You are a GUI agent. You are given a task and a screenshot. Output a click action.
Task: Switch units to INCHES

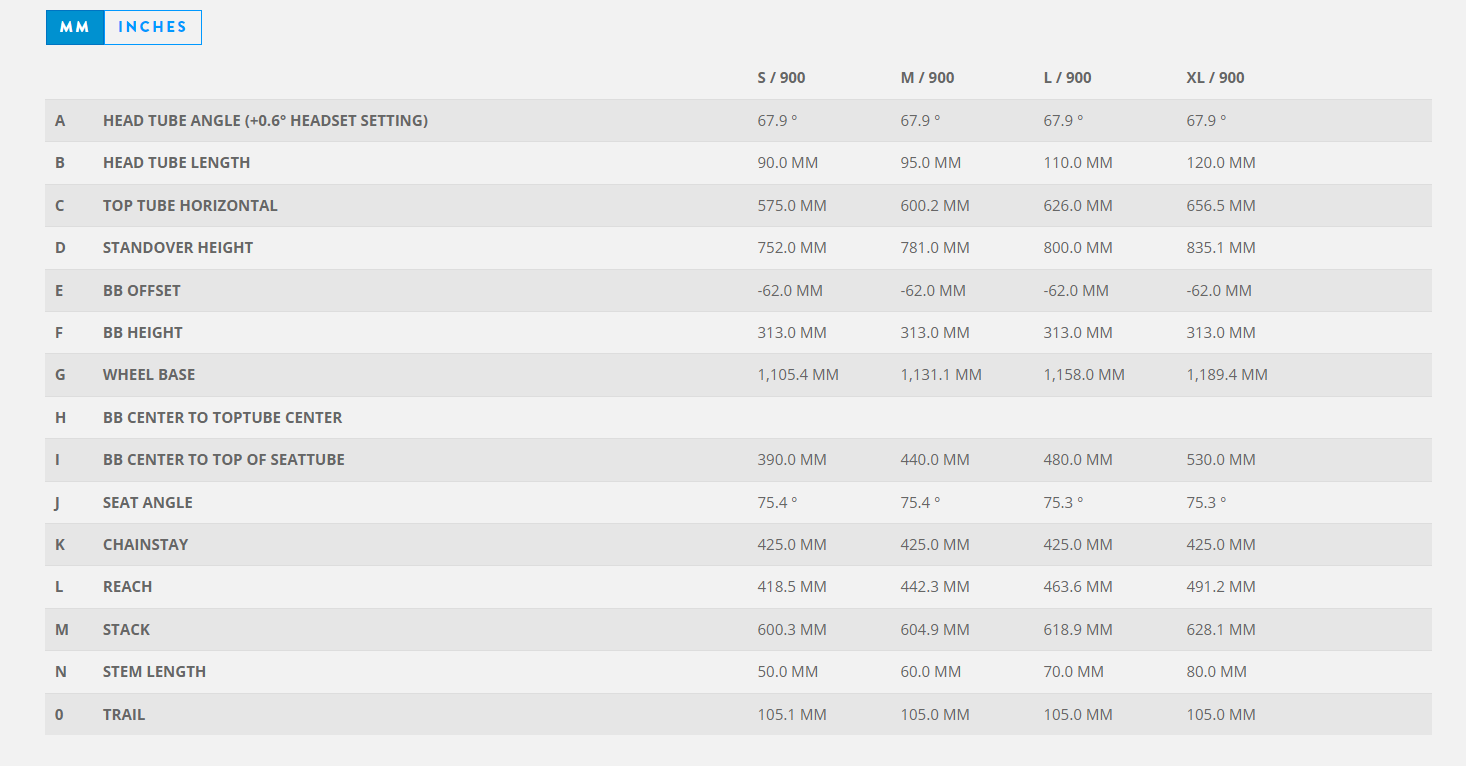click(x=152, y=27)
